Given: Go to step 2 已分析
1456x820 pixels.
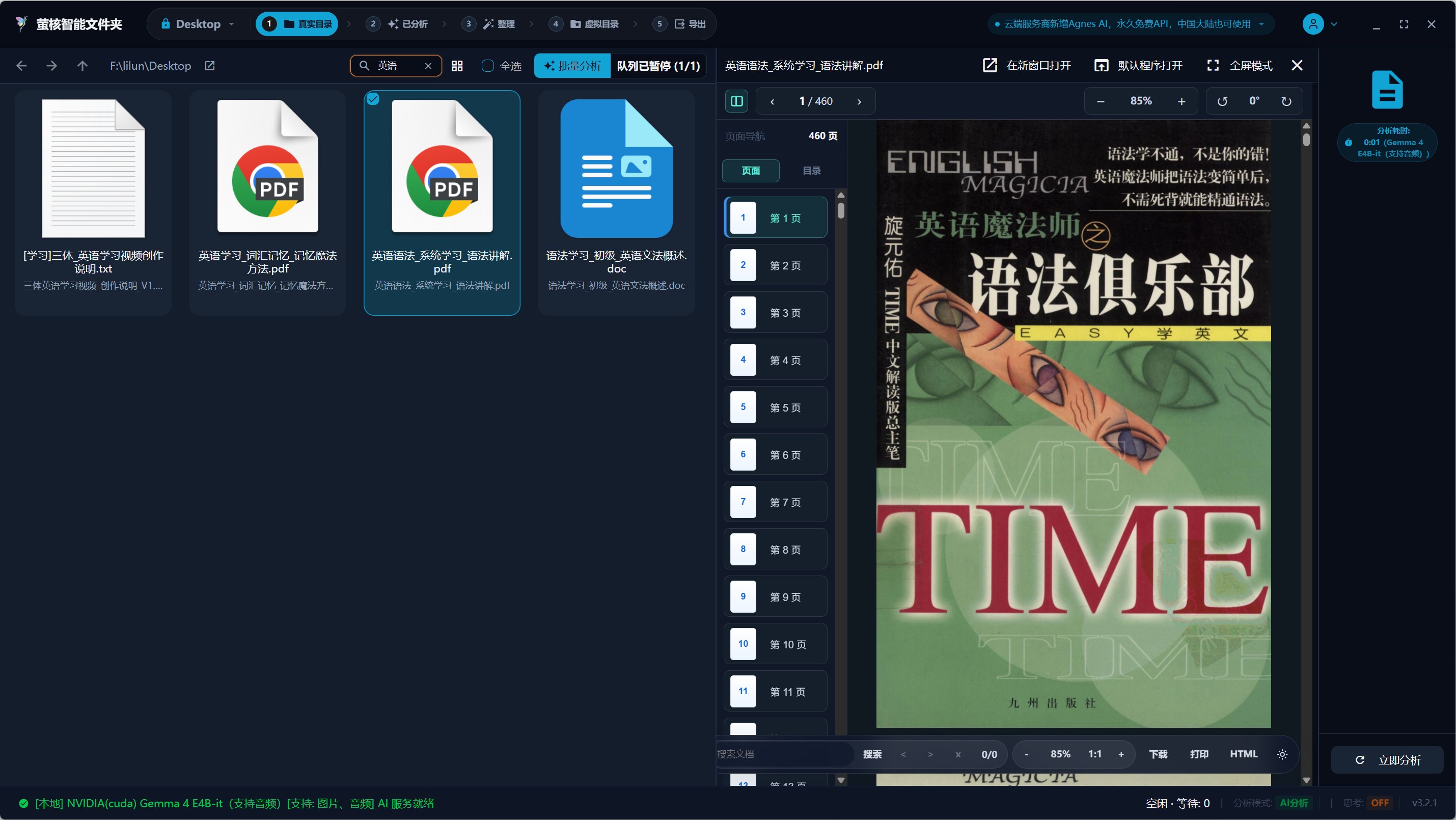Looking at the screenshot, I should click(397, 24).
